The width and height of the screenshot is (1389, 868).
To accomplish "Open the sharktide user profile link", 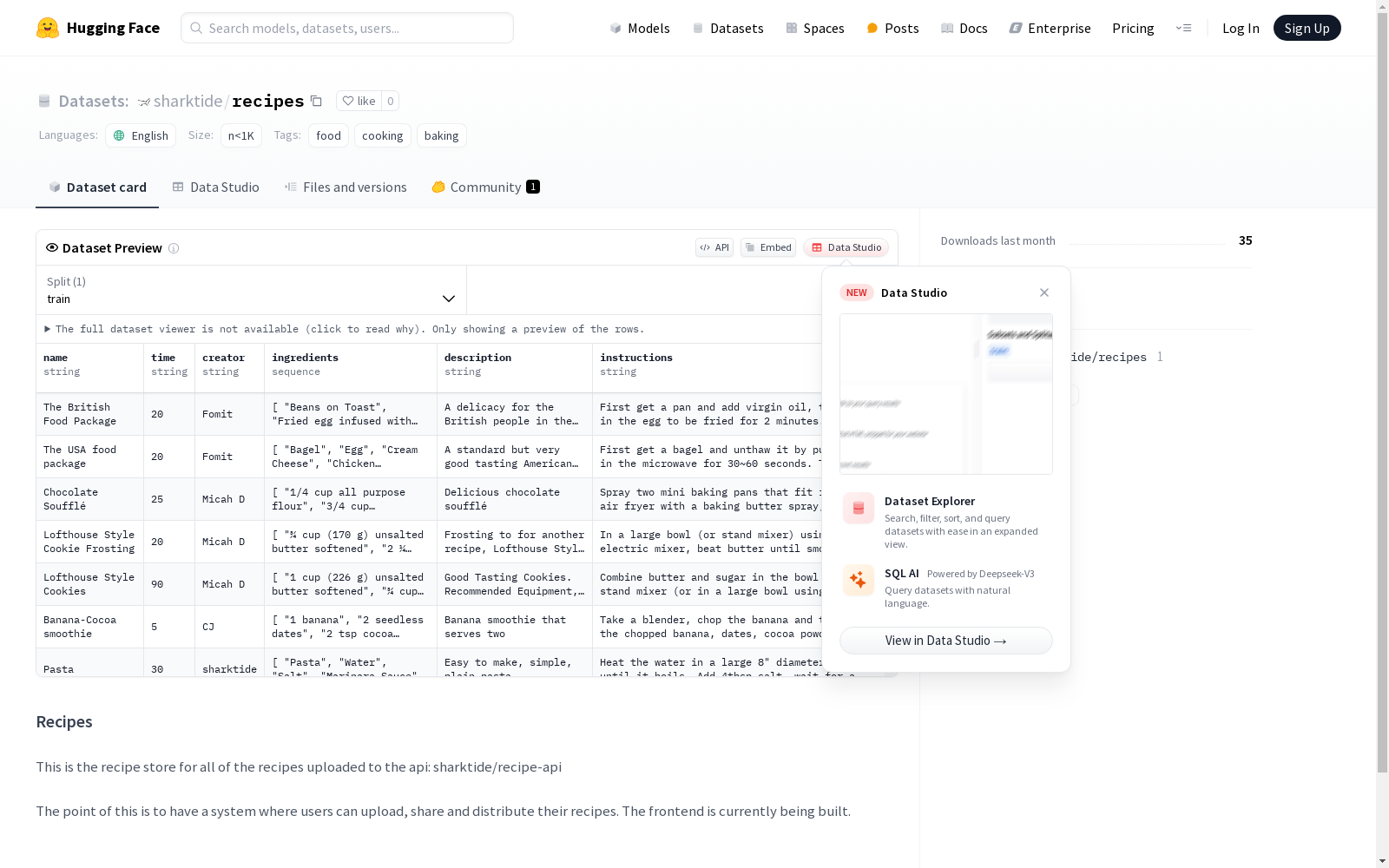I will point(188,102).
